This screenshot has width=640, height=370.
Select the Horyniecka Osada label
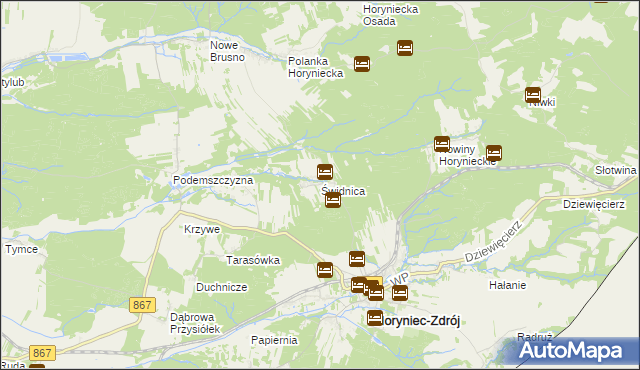391,15
